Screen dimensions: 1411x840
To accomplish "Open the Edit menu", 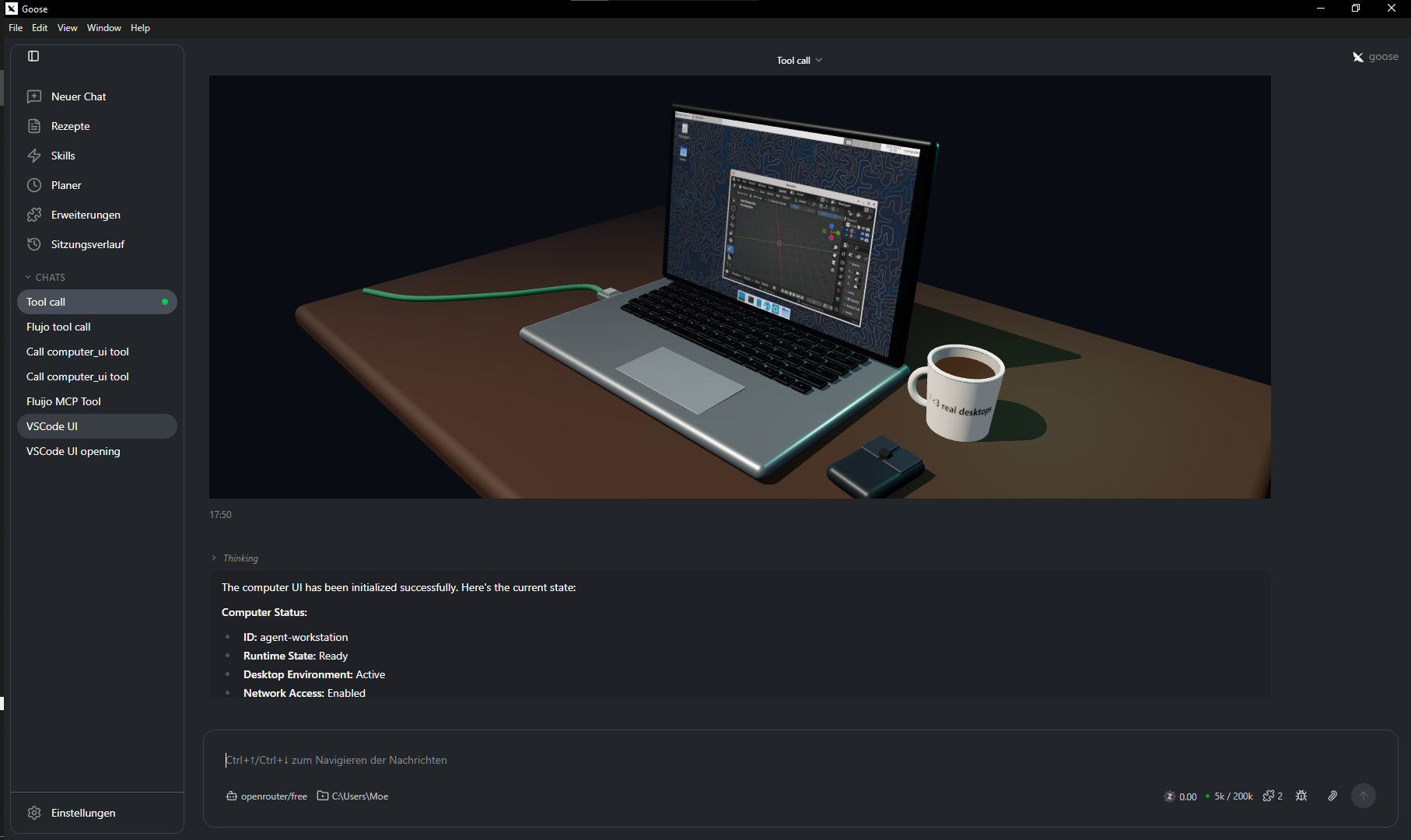I will click(40, 28).
